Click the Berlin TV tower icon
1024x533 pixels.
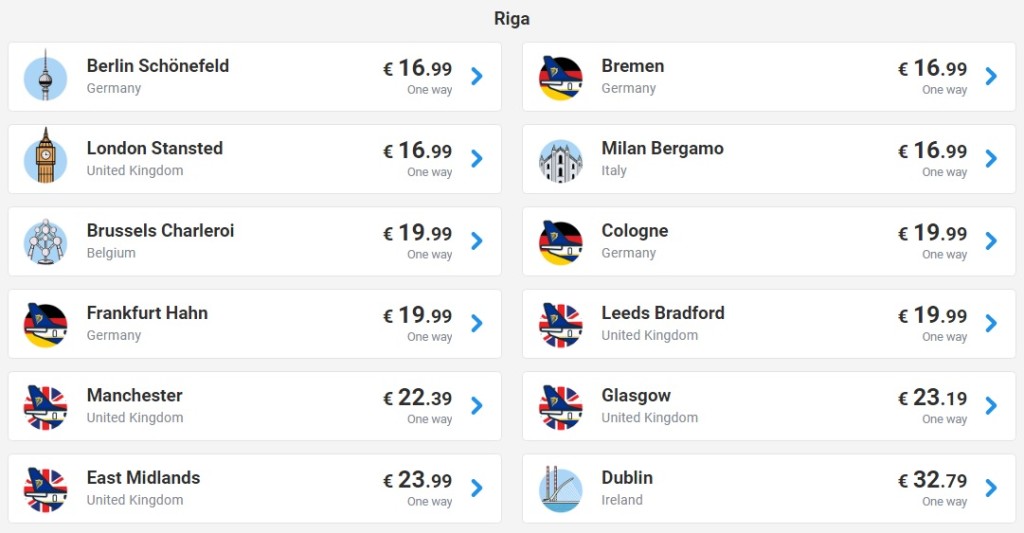pos(45,77)
